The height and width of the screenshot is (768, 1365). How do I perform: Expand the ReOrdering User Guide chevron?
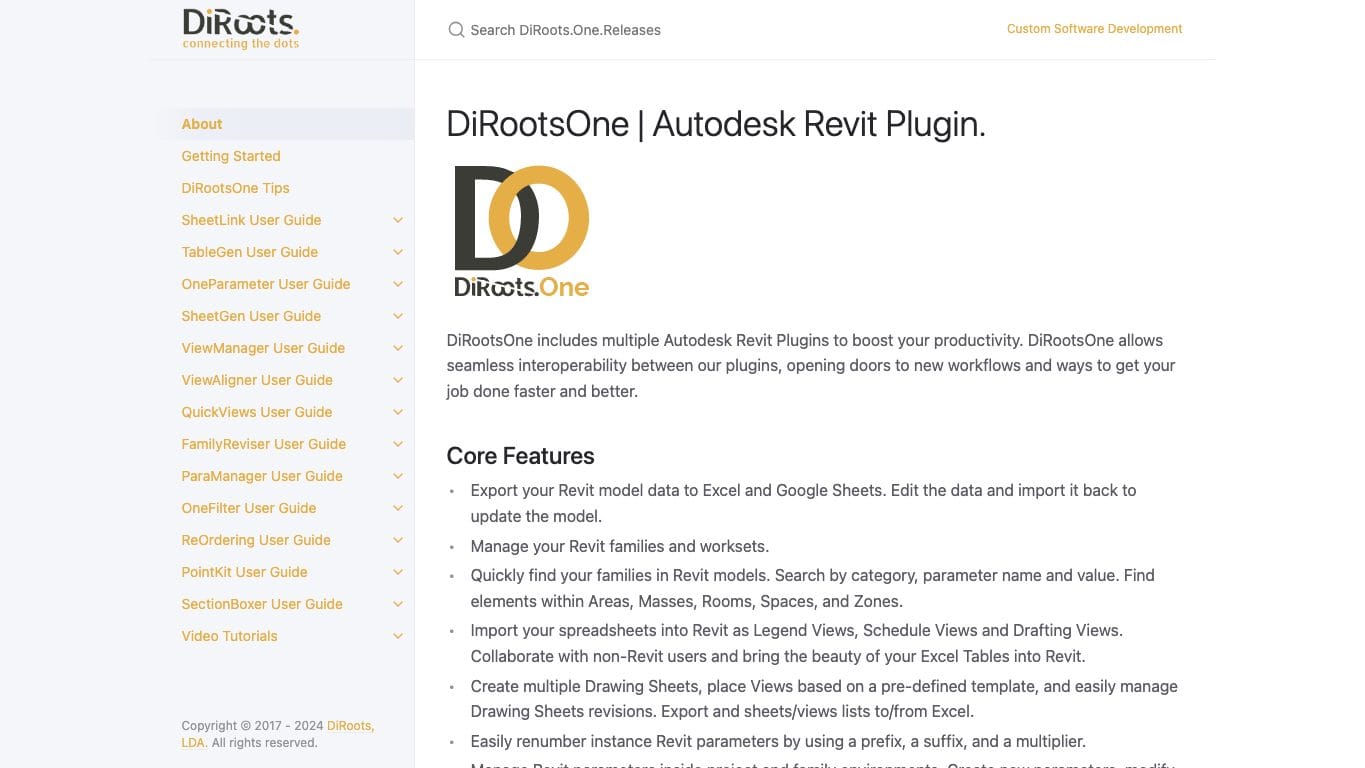[x=398, y=540]
